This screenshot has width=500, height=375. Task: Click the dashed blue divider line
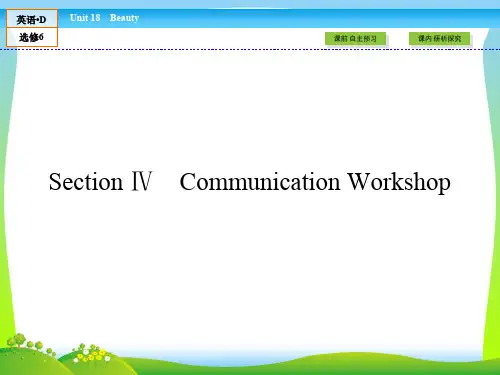tap(250, 49)
